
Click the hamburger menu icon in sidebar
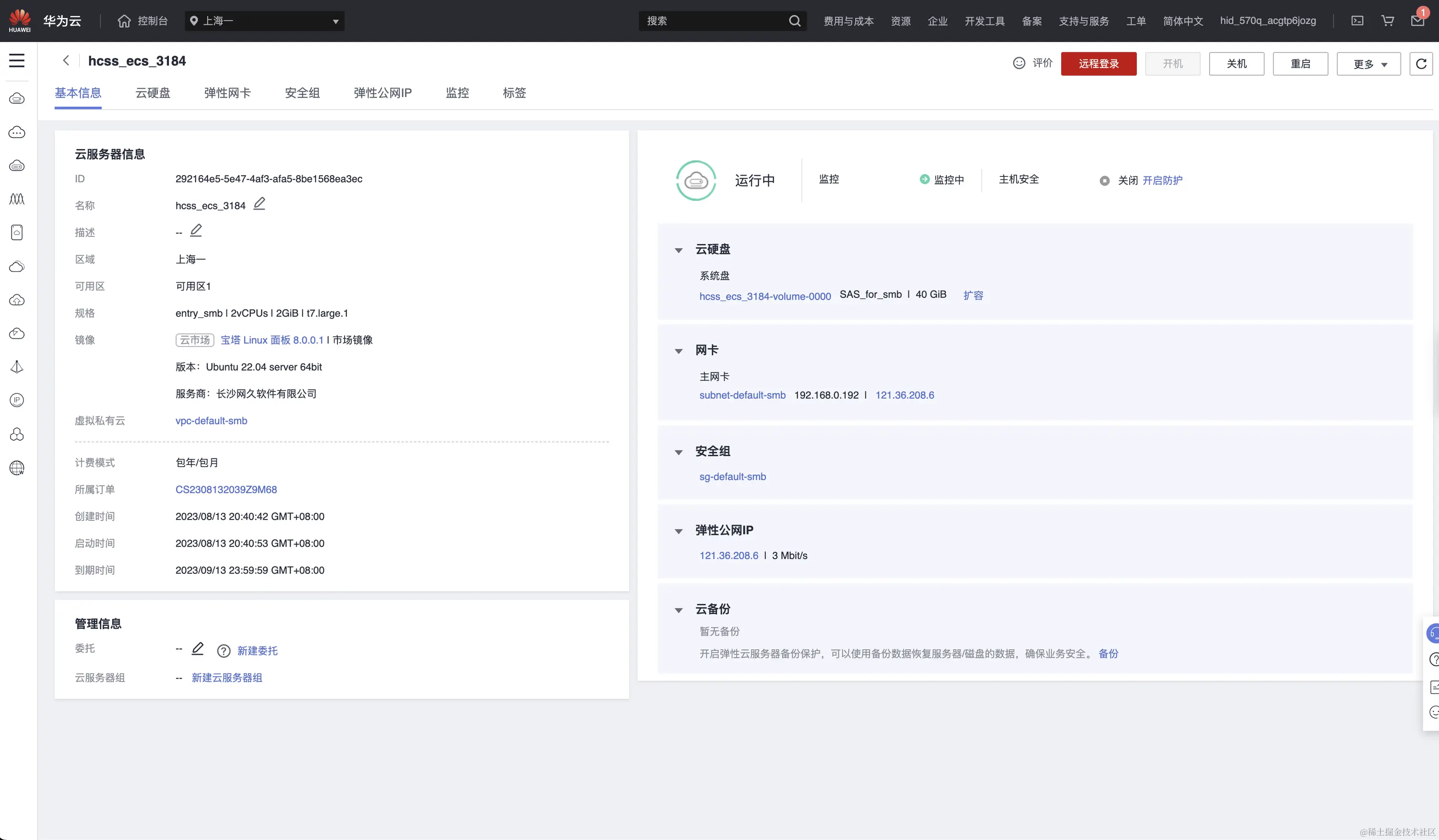tap(17, 60)
